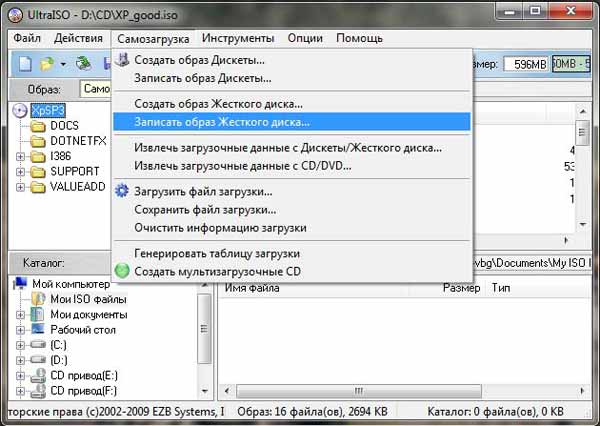Expand the I386 folder node

22,156
